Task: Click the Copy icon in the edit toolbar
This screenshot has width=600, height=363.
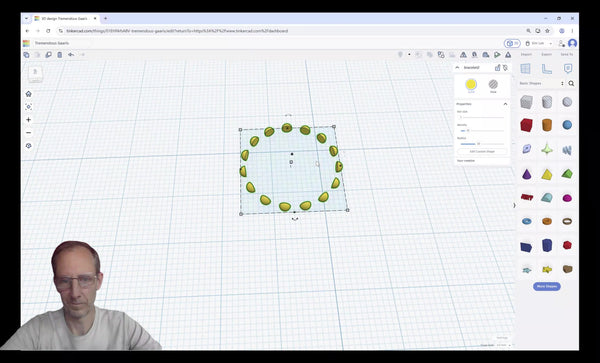Action: (26, 55)
